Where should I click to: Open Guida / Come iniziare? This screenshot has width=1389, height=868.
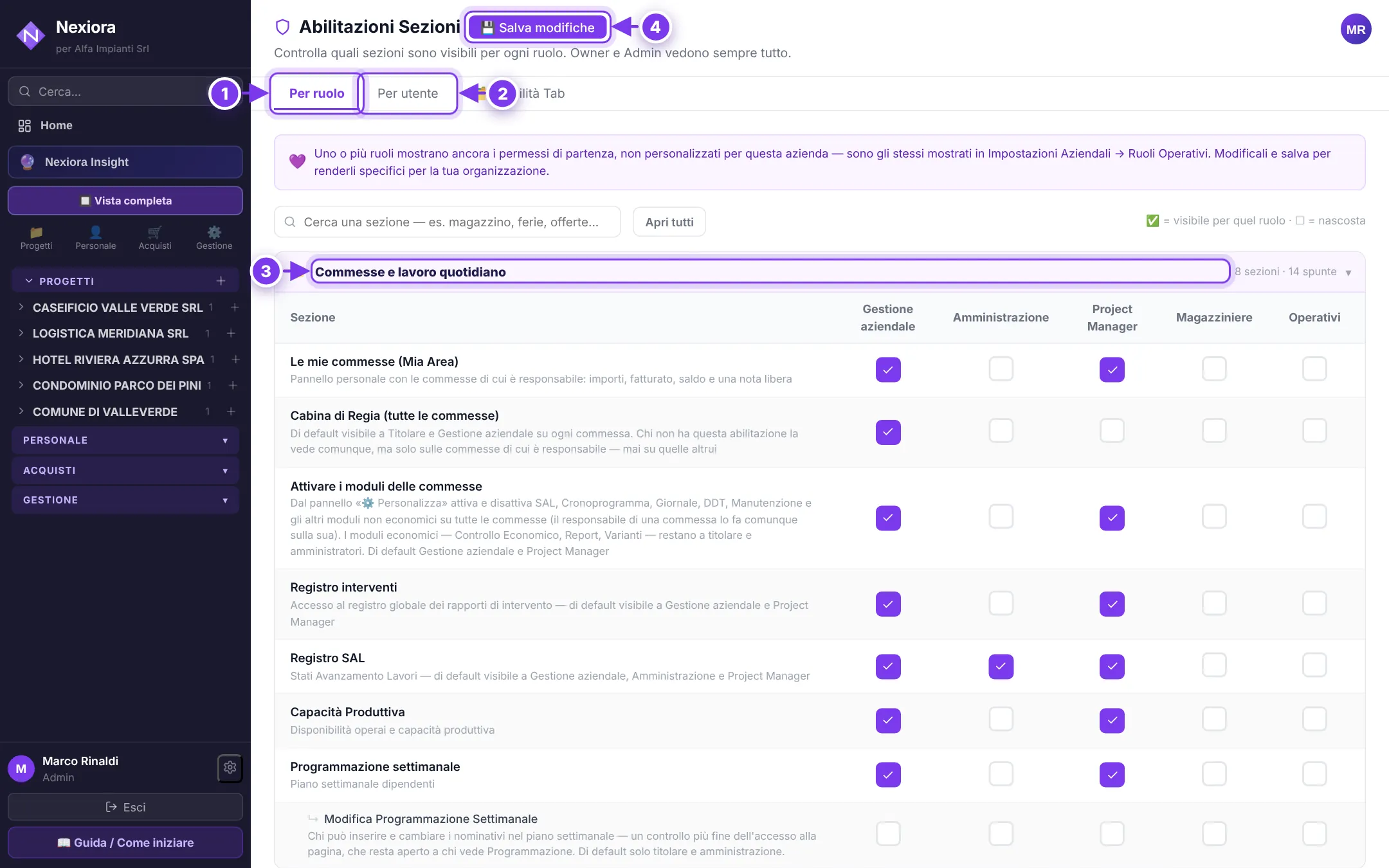click(125, 842)
